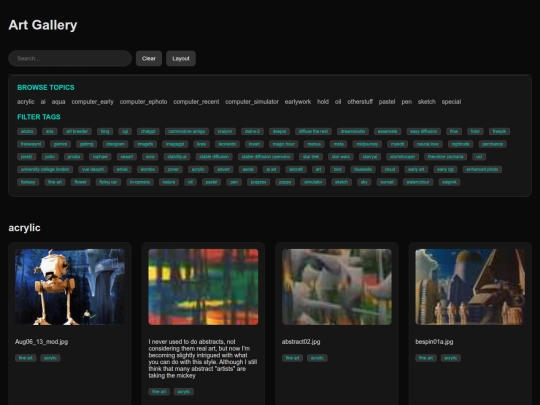This screenshot has width=540, height=405.
Task: Filter by the poppies tag
Action: click(258, 183)
